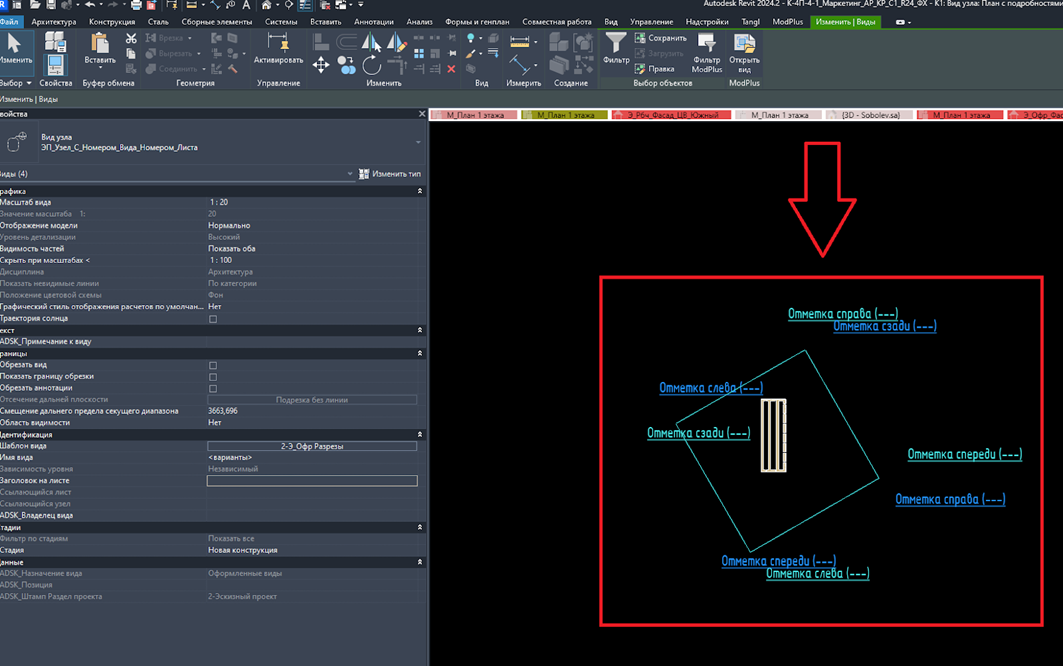Image resolution: width=1063 pixels, height=666 pixels.
Task: Open the Управление ribbon tab
Action: [651, 22]
